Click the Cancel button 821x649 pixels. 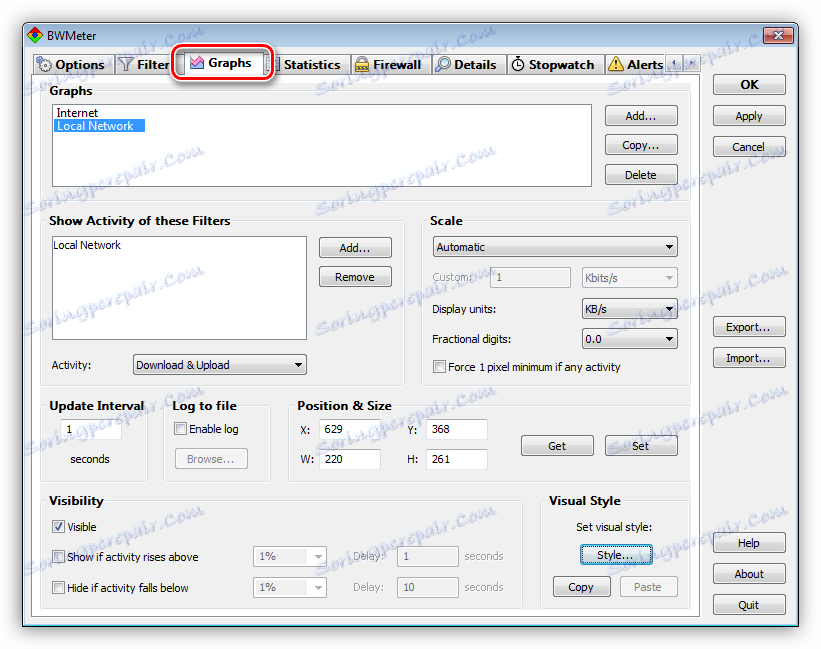[x=749, y=147]
